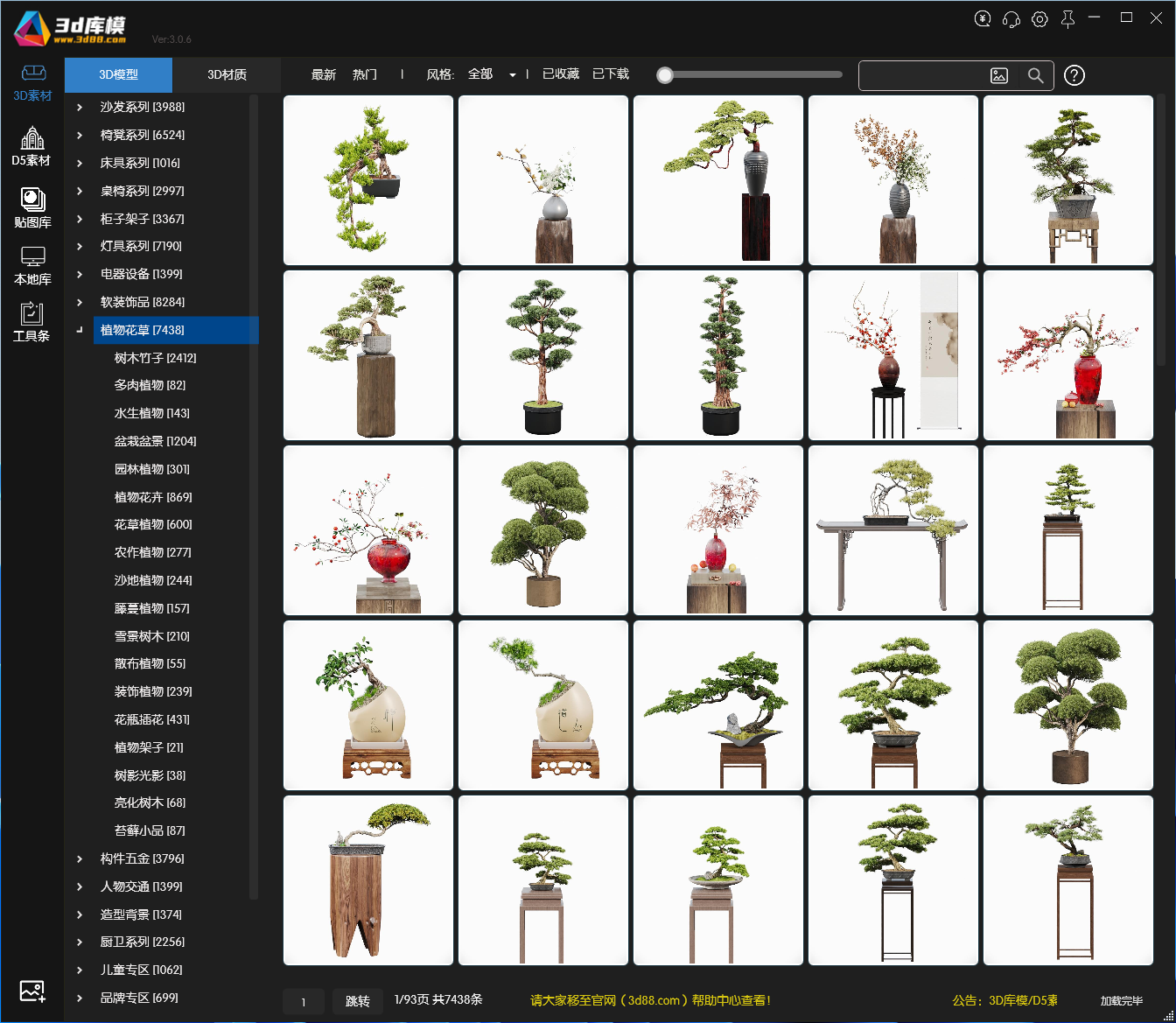Open the D5素材 sidebar section
Image resolution: width=1176 pixels, height=1023 pixels.
(x=32, y=146)
